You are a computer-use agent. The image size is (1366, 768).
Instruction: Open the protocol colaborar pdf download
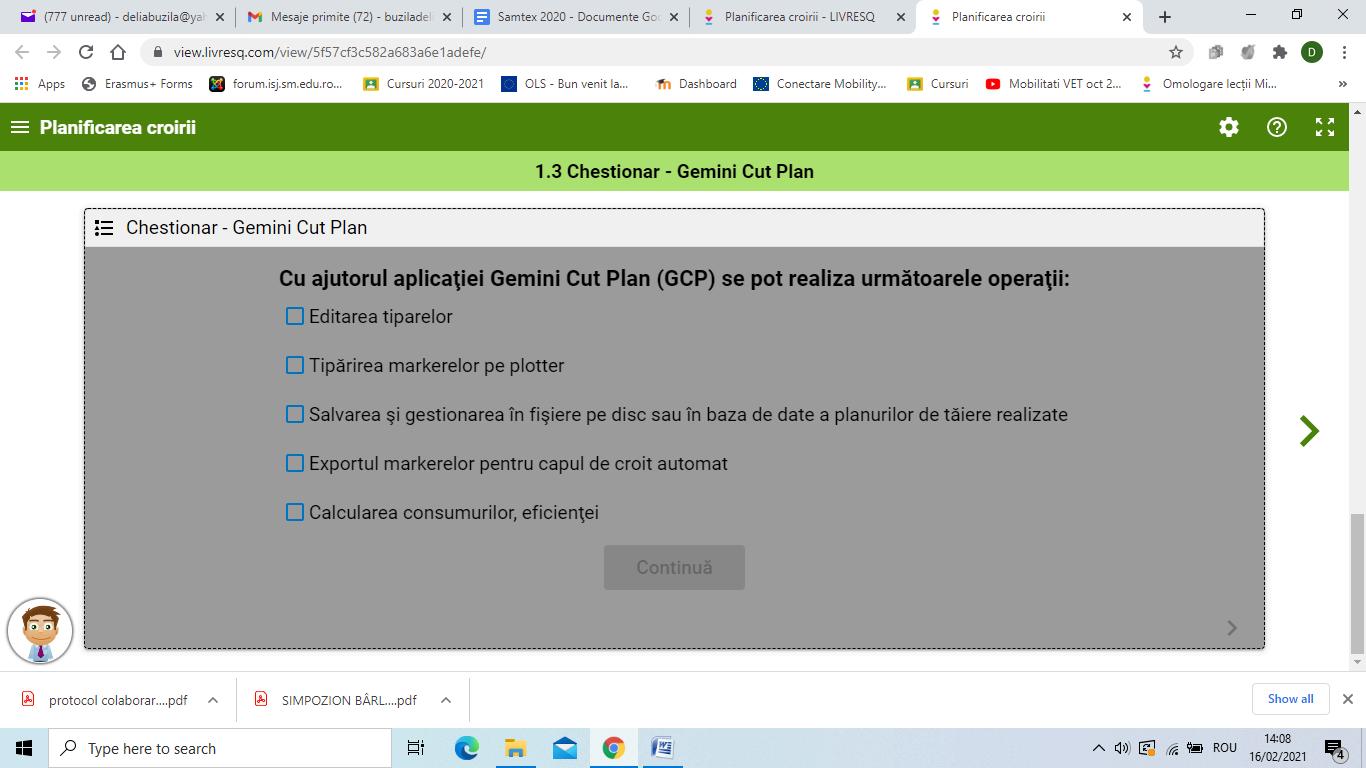click(x=104, y=700)
